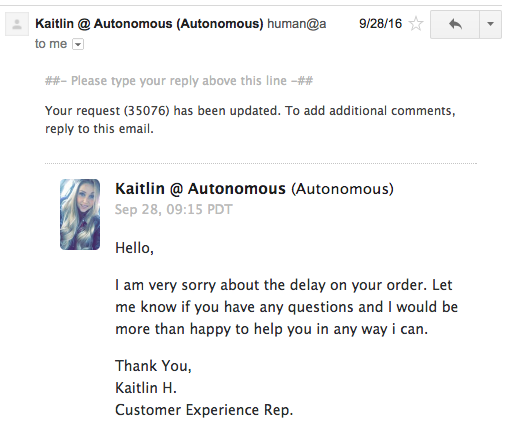This screenshot has height=435, width=510.
Task: Click the sender's default avatar icon
Action: (x=17, y=24)
